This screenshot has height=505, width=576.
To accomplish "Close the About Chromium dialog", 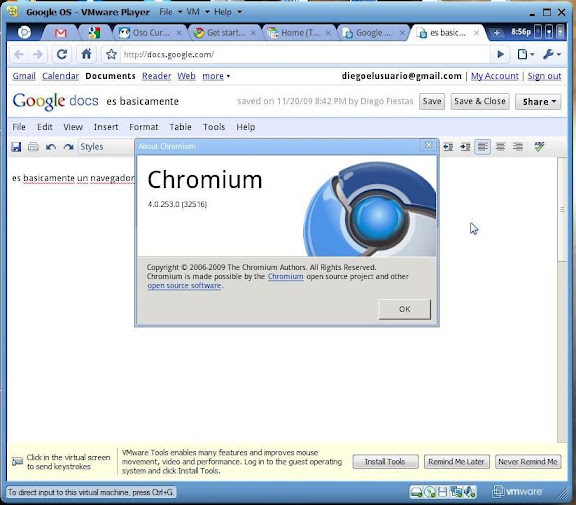I will point(428,145).
